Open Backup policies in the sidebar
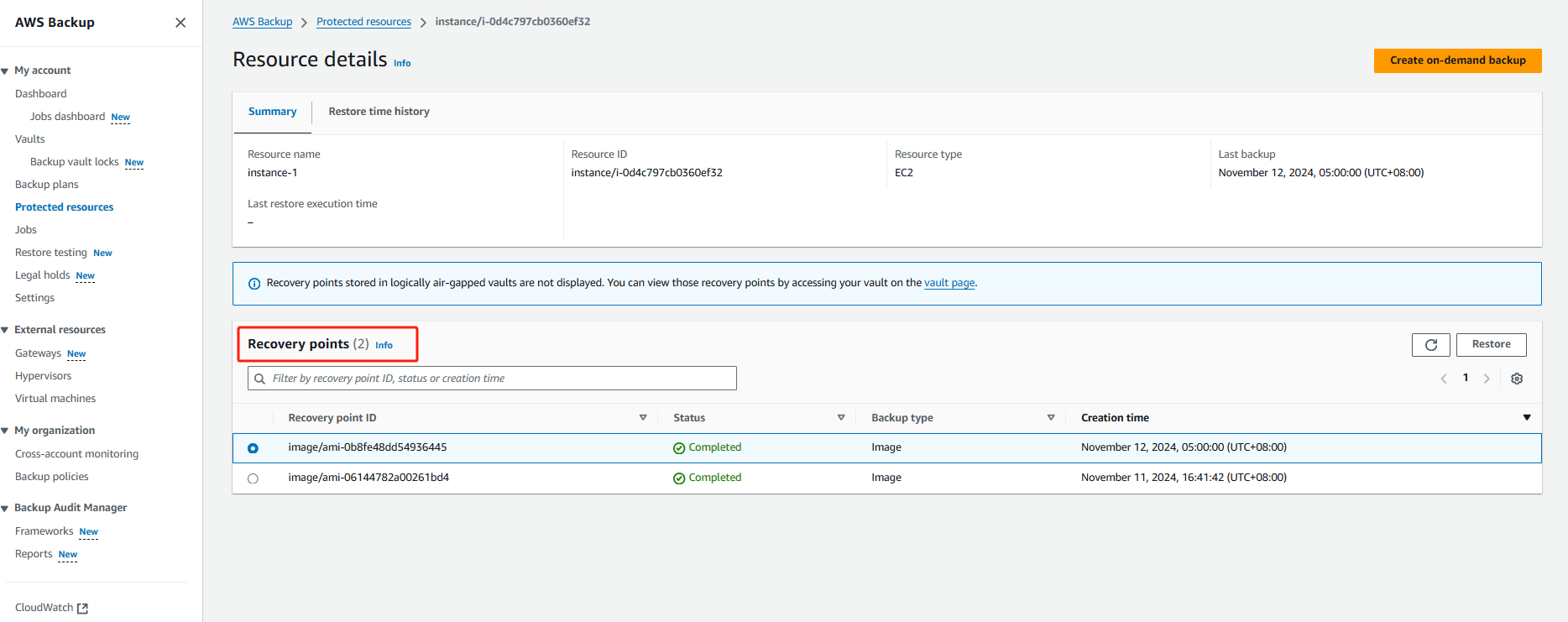 pyautogui.click(x=51, y=477)
